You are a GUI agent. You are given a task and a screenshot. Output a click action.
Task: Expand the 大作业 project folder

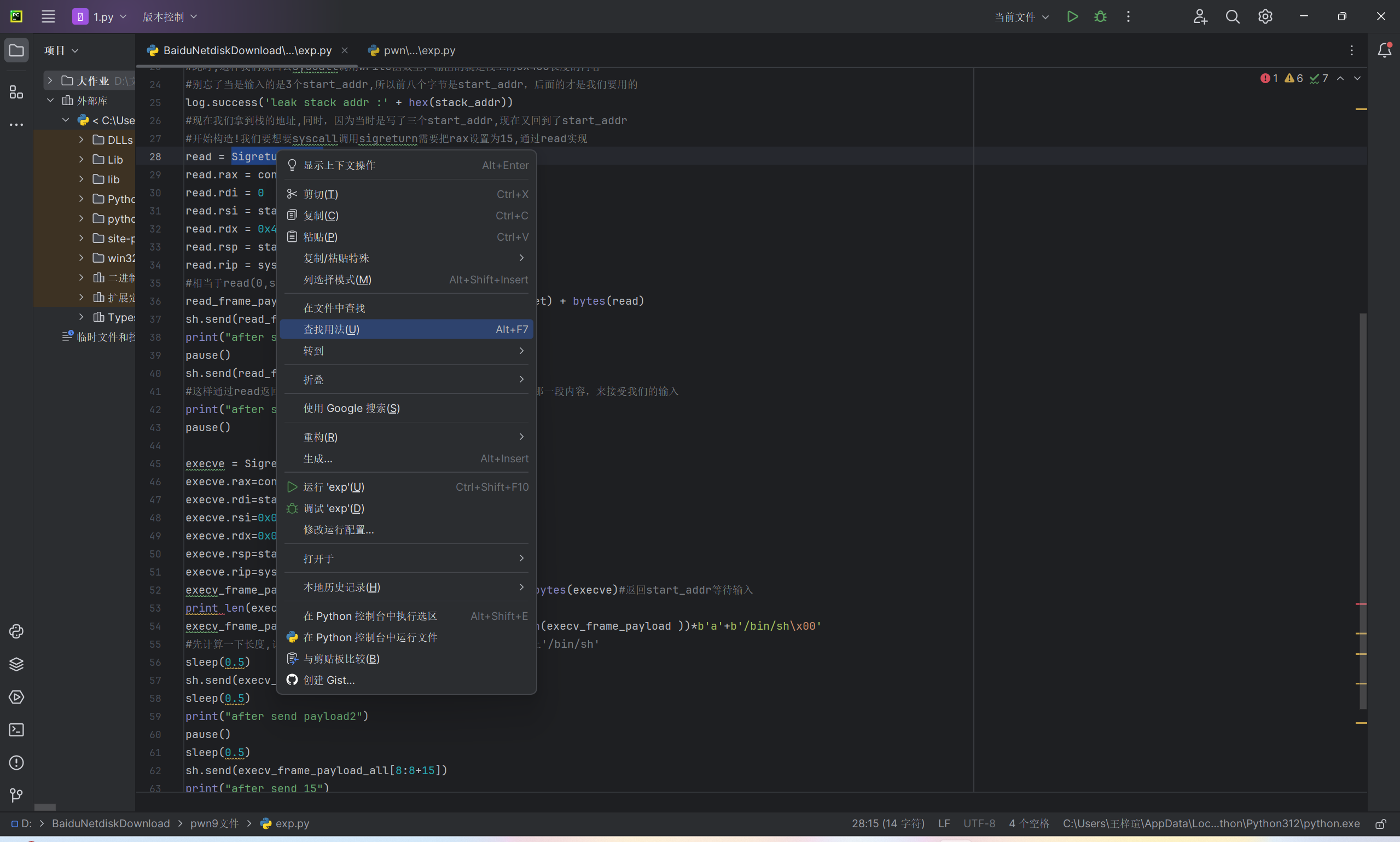click(x=50, y=80)
